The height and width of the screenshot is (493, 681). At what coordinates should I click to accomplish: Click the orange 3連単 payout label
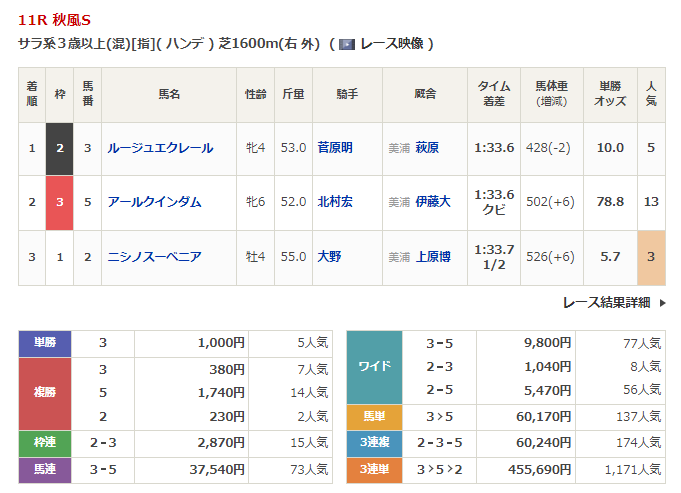pyautogui.click(x=374, y=469)
